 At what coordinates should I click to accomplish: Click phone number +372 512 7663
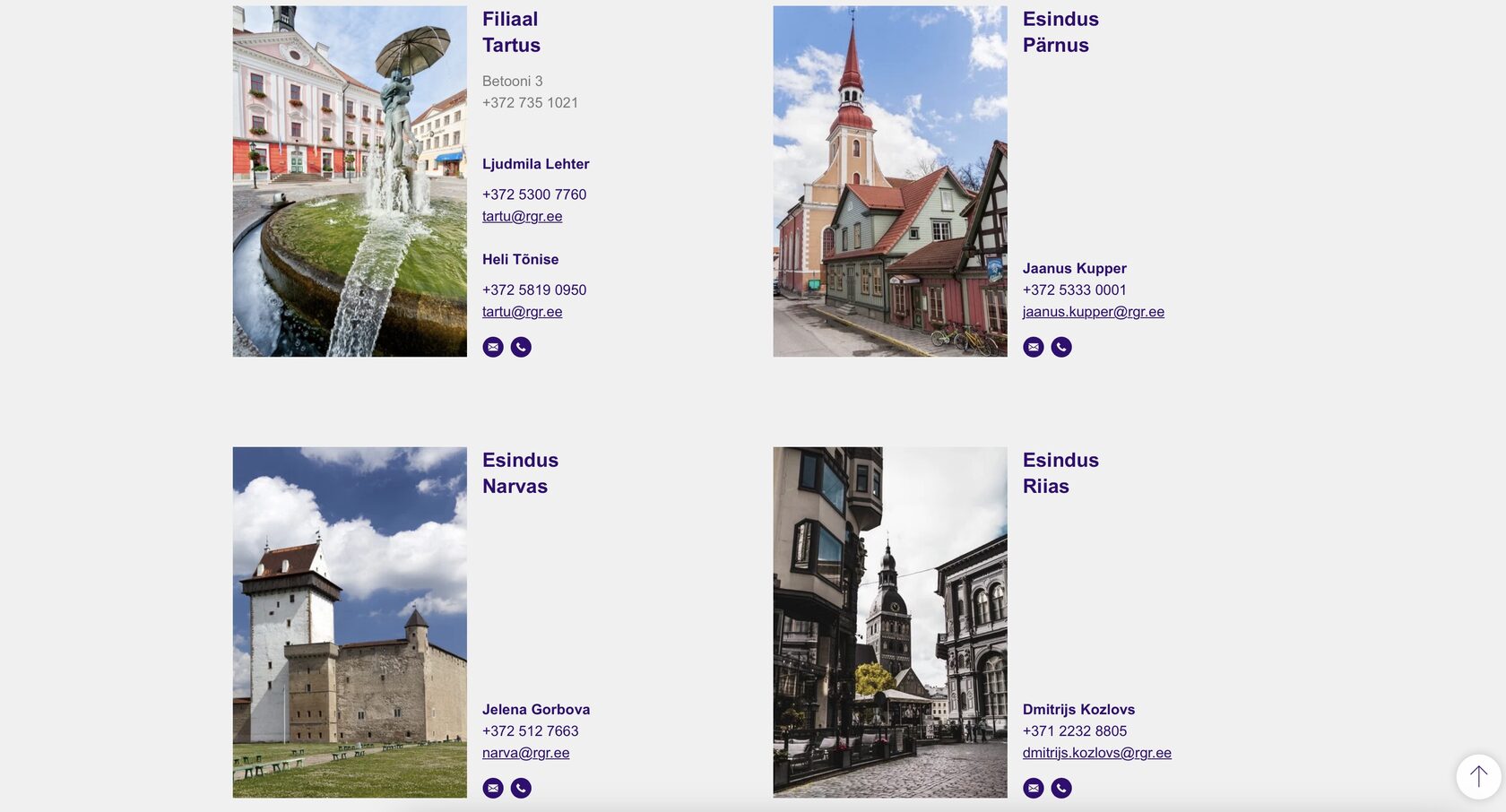click(x=531, y=730)
